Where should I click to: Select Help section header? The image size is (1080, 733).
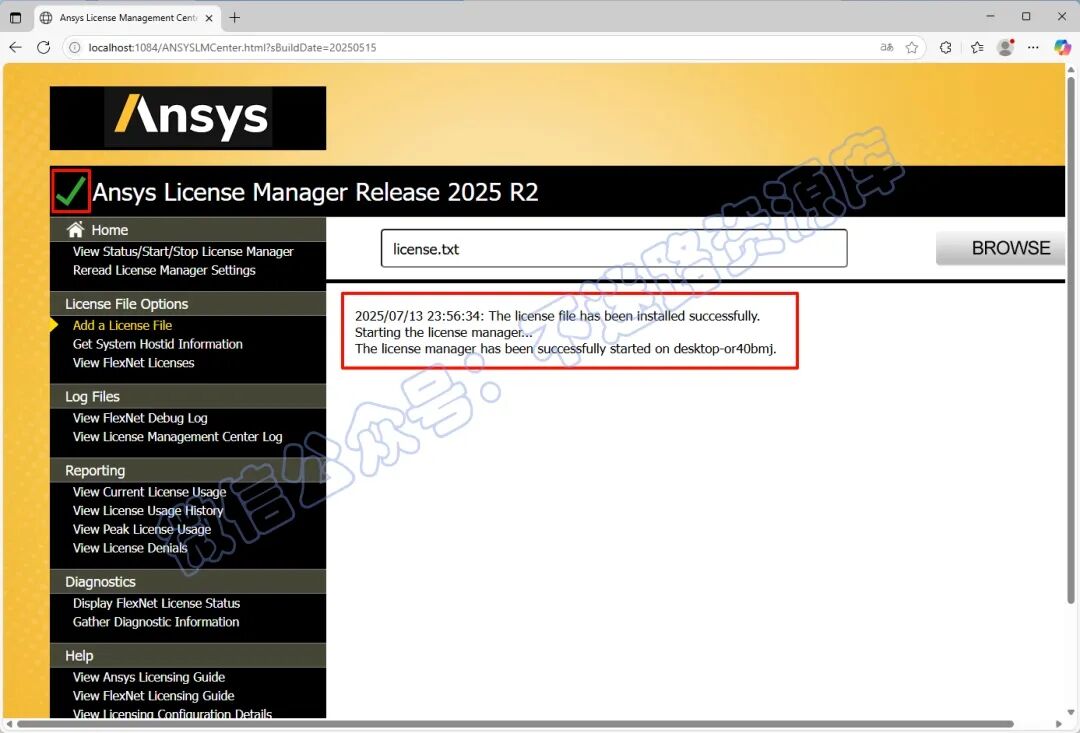[79, 656]
